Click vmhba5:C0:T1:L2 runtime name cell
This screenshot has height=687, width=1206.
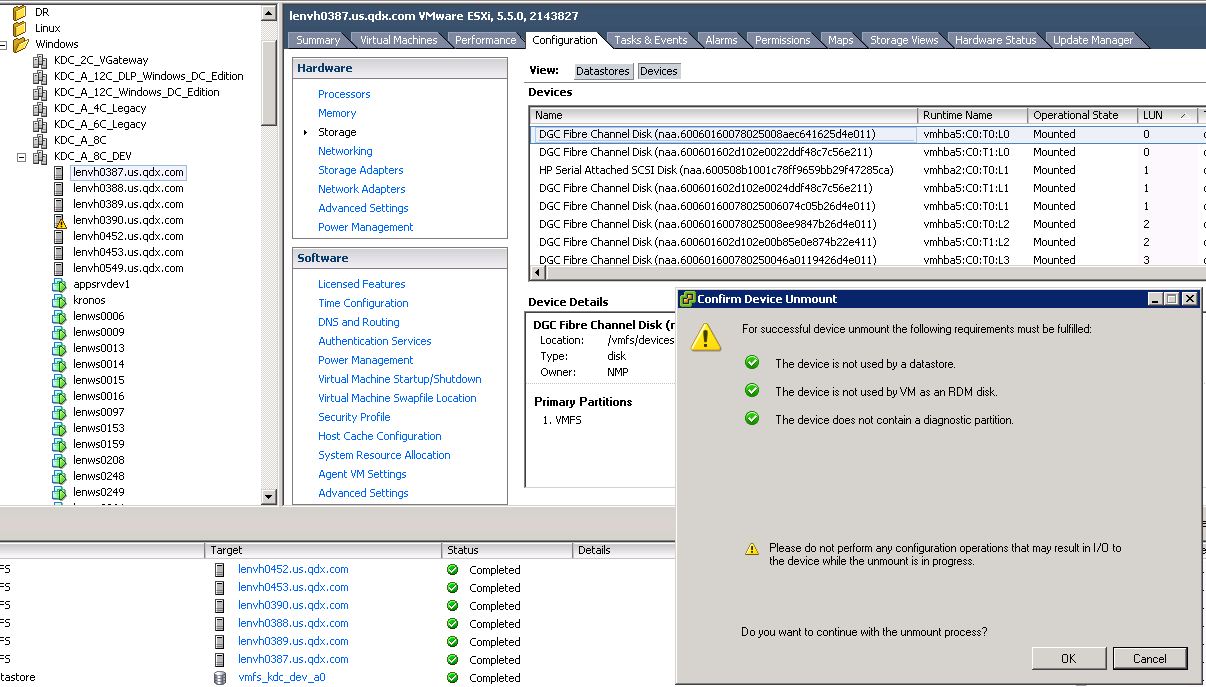(966, 242)
